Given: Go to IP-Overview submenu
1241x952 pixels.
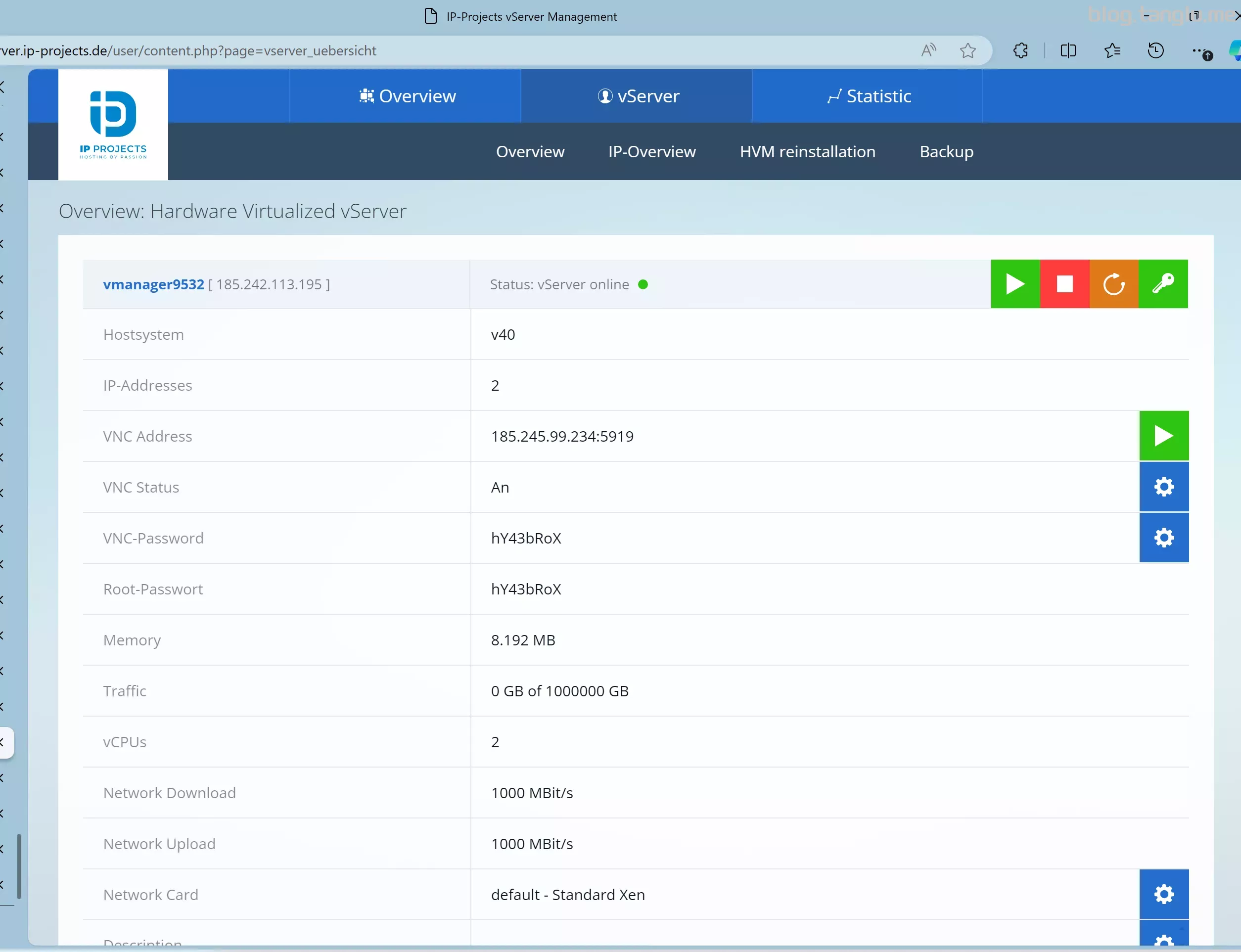Looking at the screenshot, I should 652,152.
